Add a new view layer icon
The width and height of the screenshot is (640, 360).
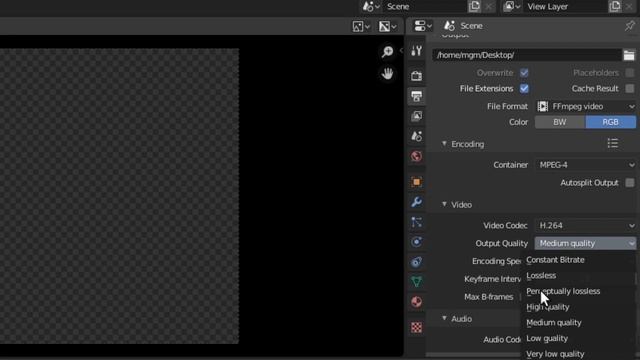615,6
